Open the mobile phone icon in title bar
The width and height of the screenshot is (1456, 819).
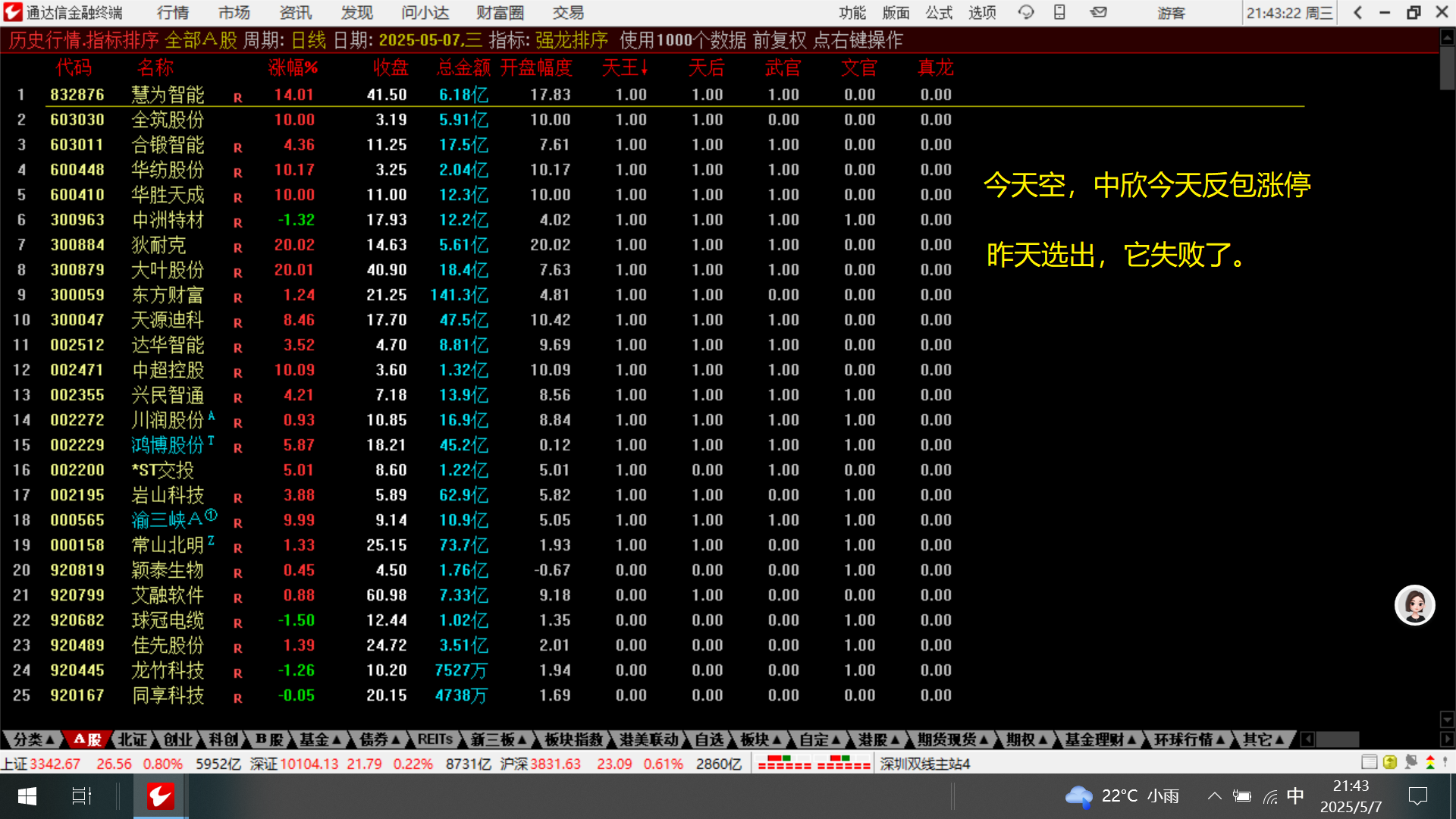[1059, 12]
